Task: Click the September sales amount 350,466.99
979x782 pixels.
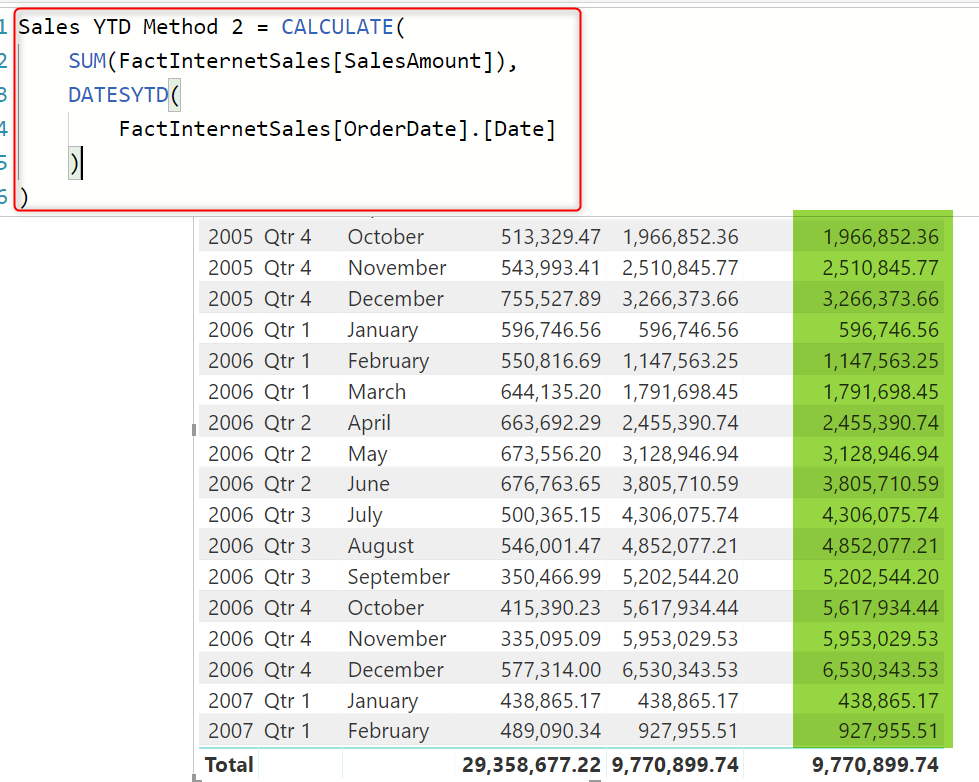Action: (550, 577)
